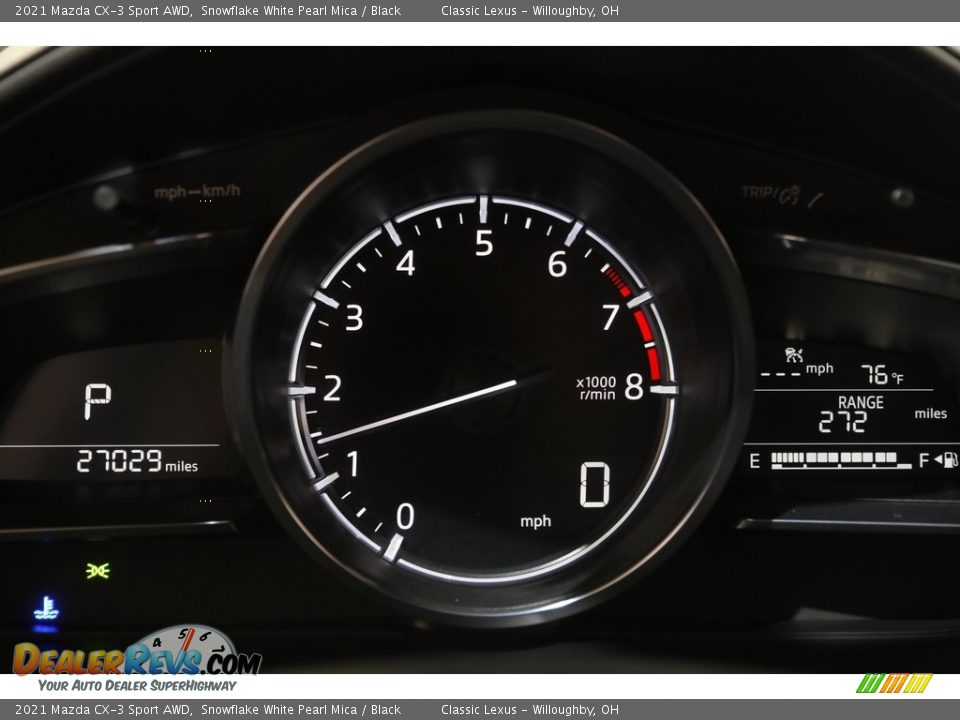This screenshot has height=720, width=960.
Task: Click the number 1 on the tachometer
Action: 353,463
